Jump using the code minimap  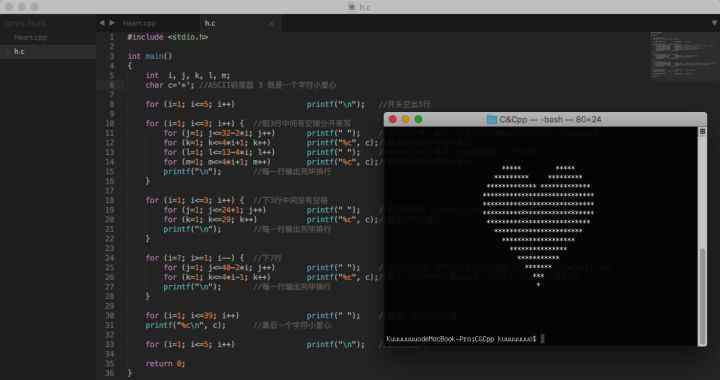pyautogui.click(x=683, y=55)
